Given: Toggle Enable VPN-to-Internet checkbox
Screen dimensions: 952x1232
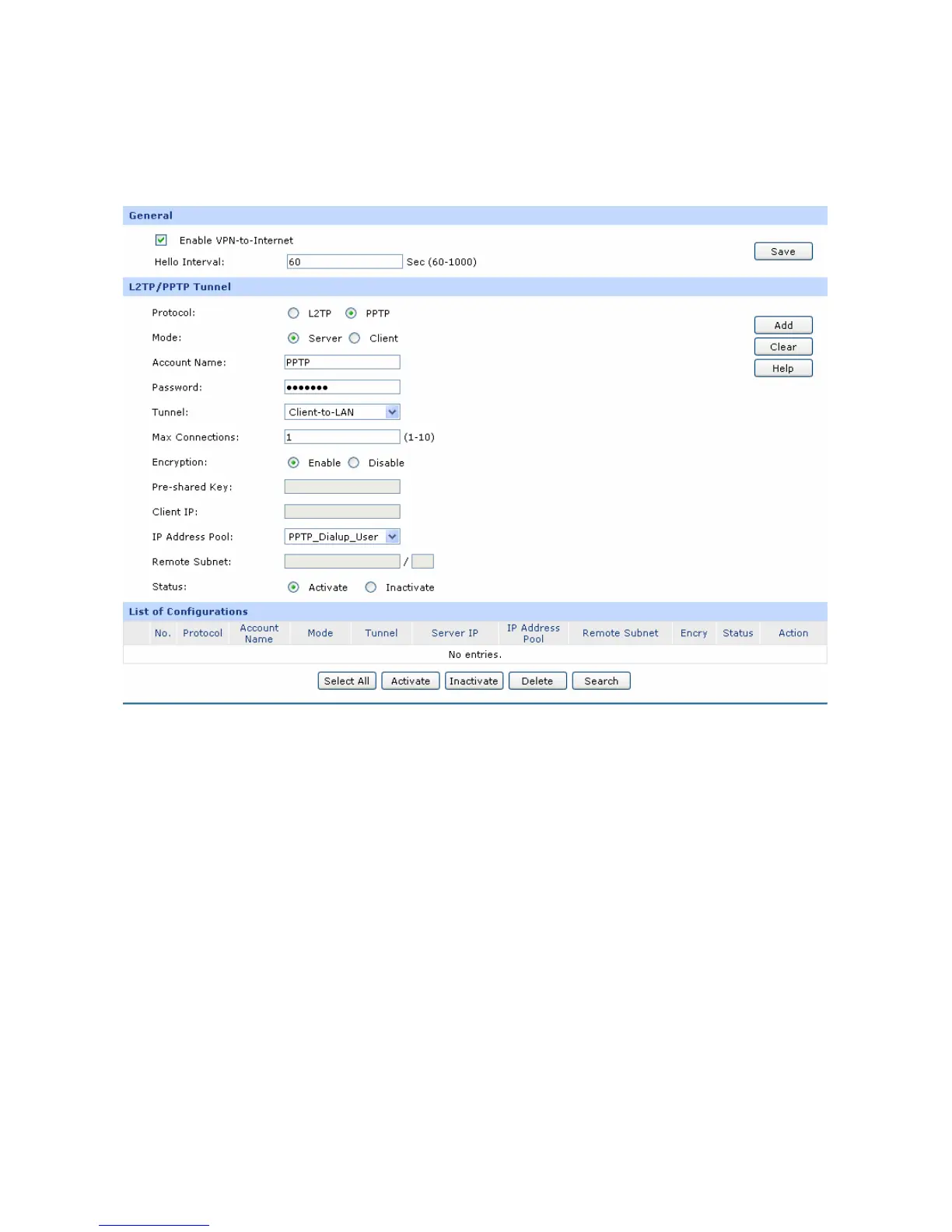Looking at the screenshot, I should coord(161,240).
